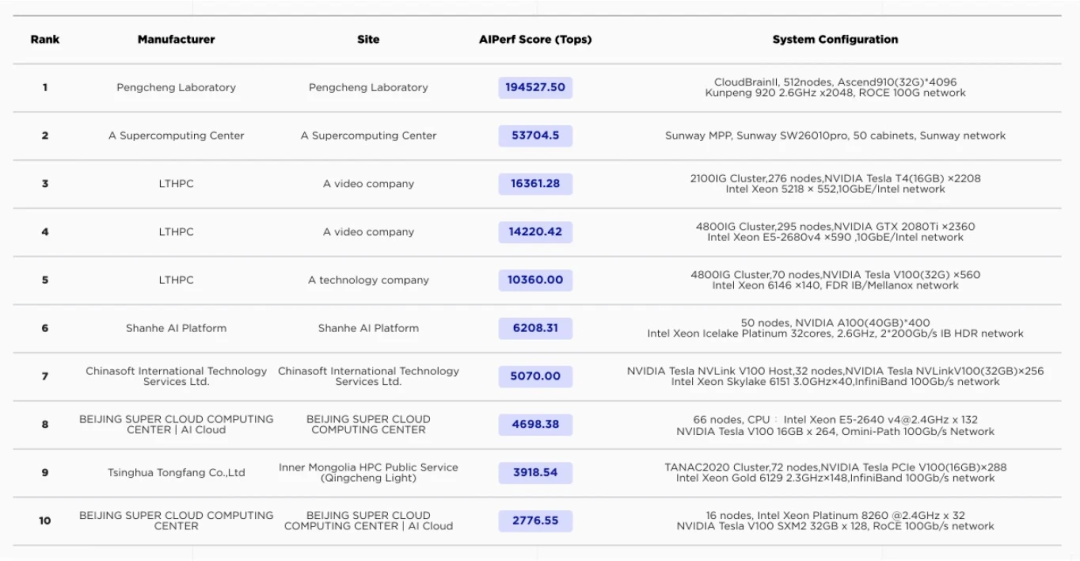Click A Supercomputing Center manufacturer cell
The height and width of the screenshot is (561, 1080).
pos(176,136)
